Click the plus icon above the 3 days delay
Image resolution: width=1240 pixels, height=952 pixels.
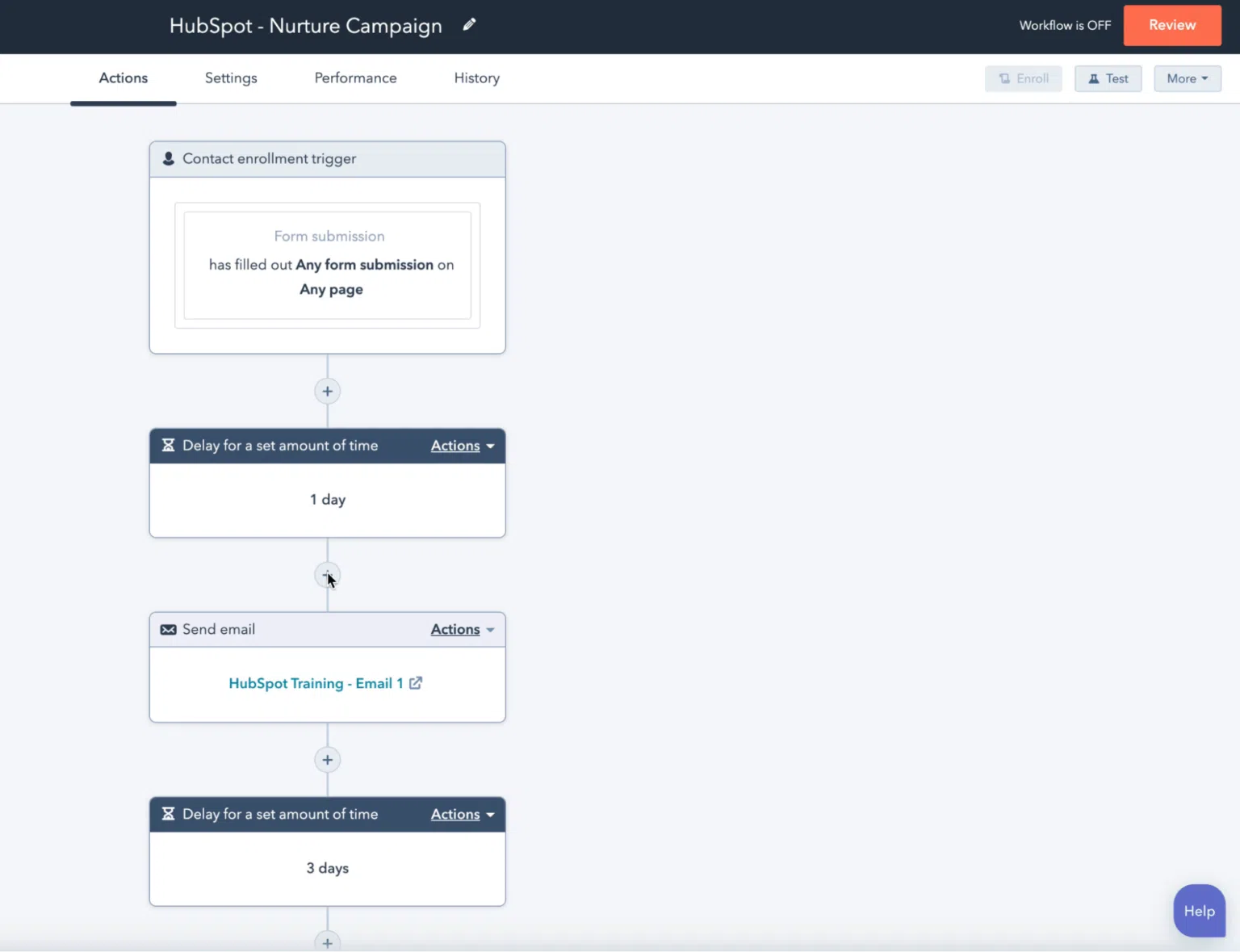(327, 759)
